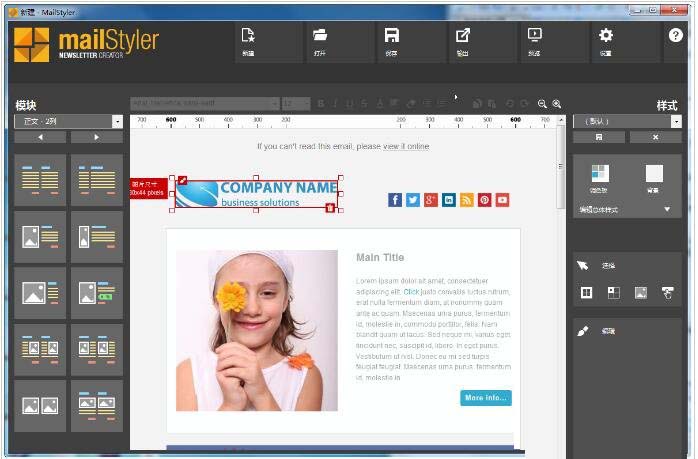Click the 'More info...' button in the email
The height and width of the screenshot is (459, 698).
click(486, 397)
